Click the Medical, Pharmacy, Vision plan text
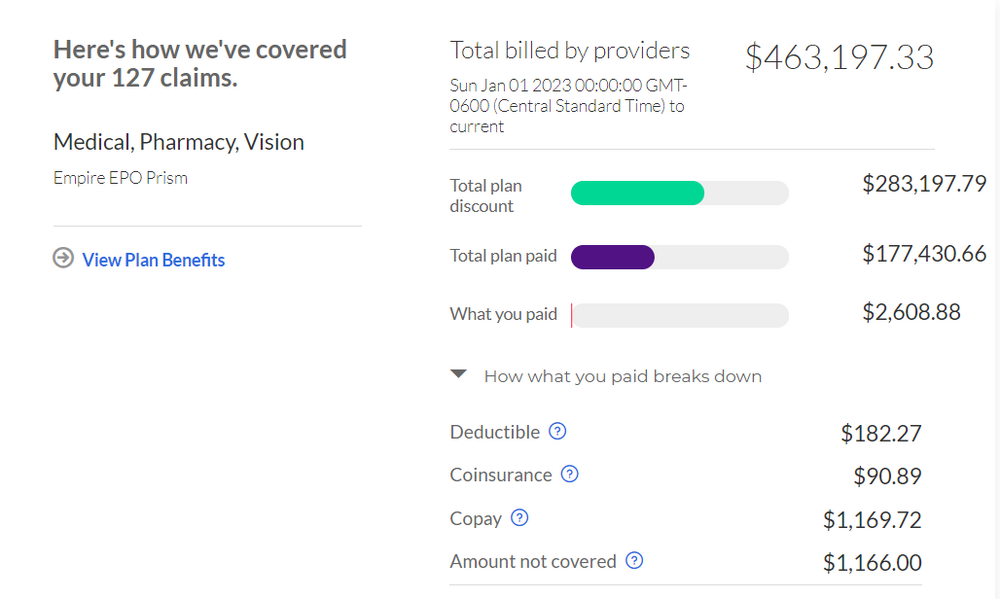Image resolution: width=1000 pixels, height=599 pixels. click(178, 142)
